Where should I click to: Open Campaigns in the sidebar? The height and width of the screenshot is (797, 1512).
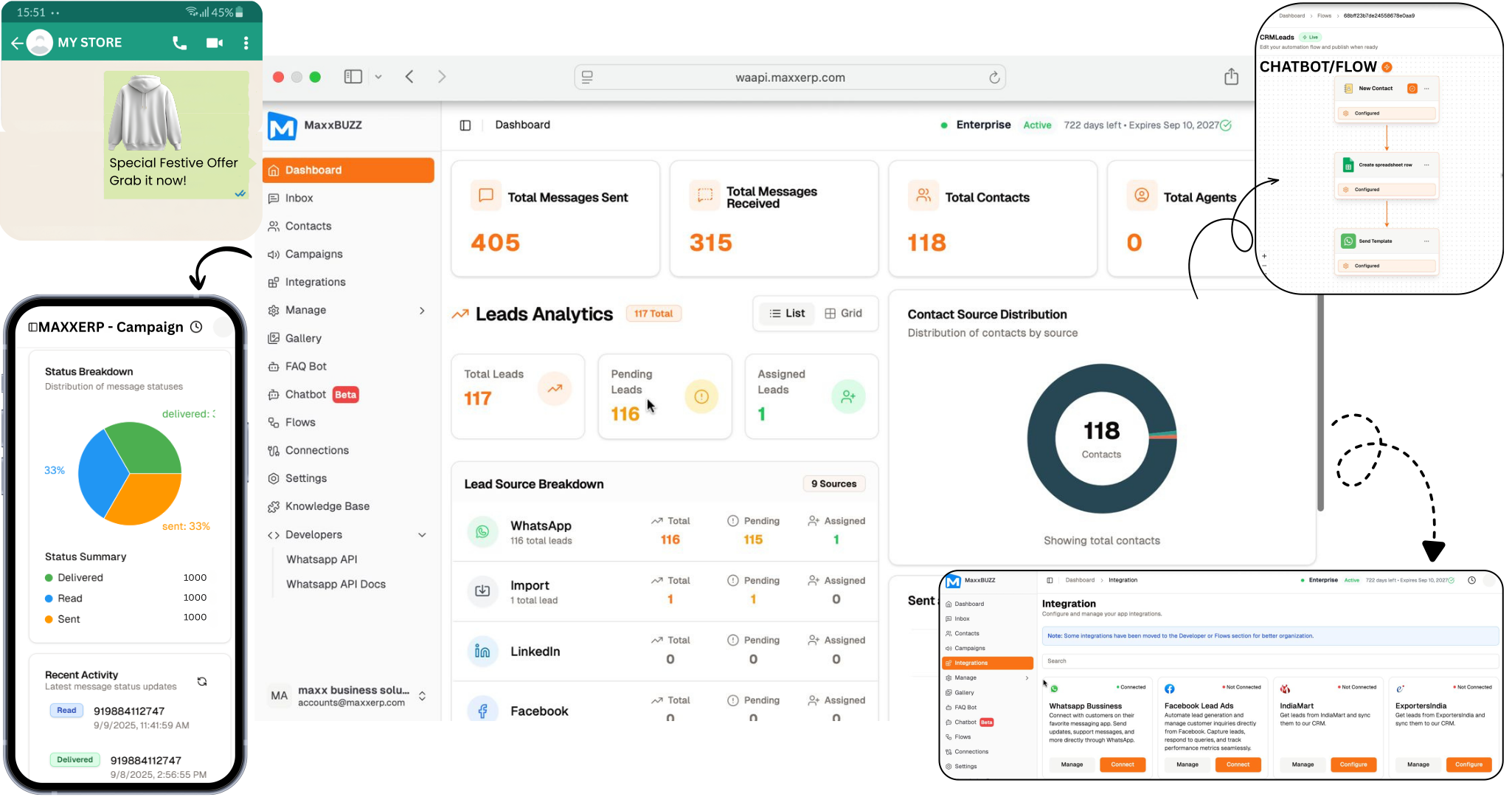coord(313,254)
